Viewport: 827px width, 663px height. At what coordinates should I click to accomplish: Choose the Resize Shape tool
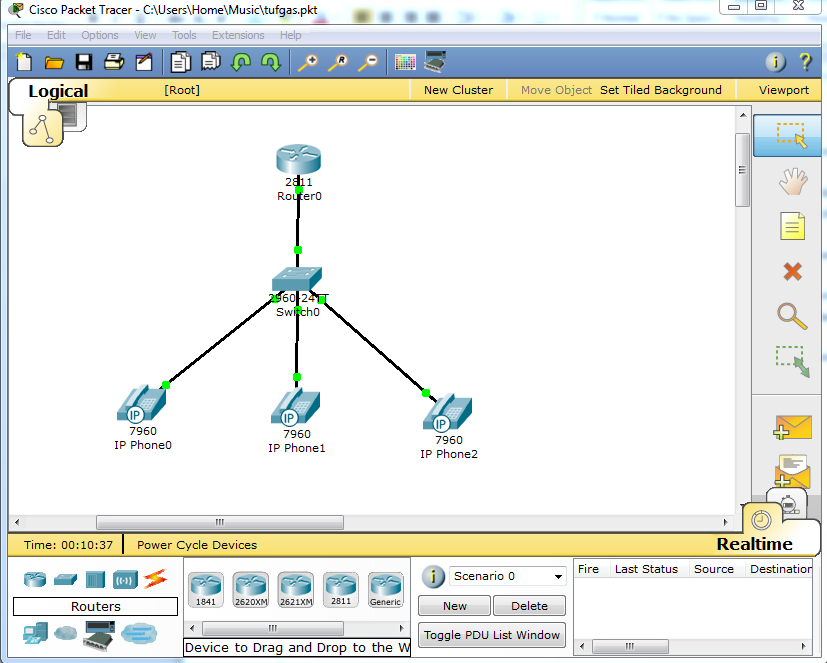792,361
